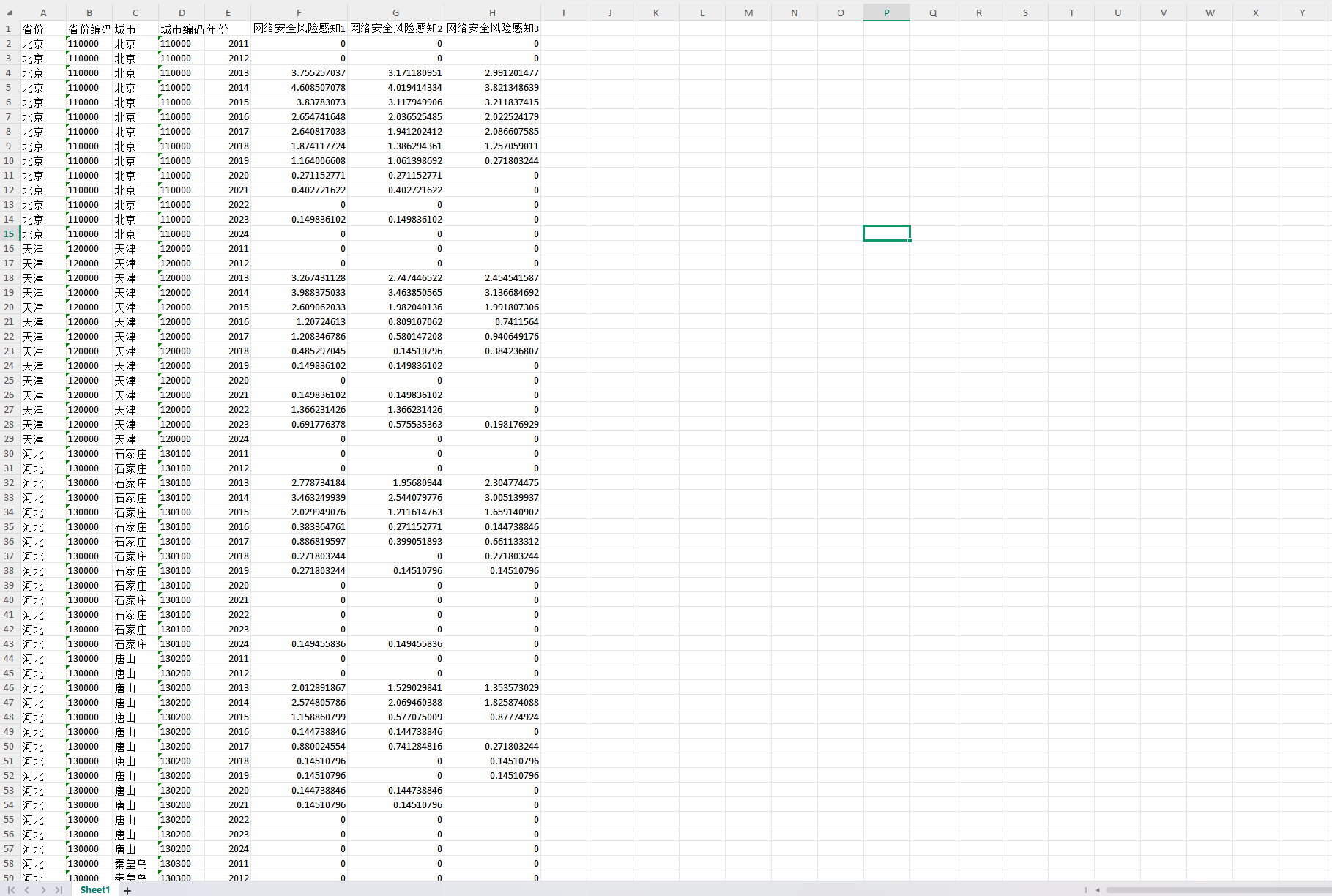Select column M header

(x=748, y=12)
